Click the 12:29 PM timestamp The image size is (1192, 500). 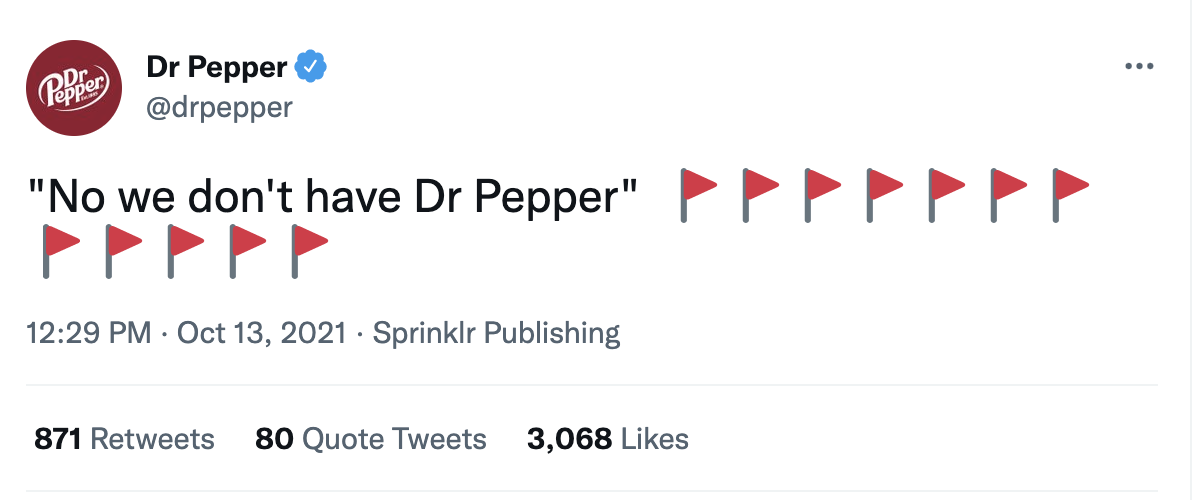[x=88, y=334]
